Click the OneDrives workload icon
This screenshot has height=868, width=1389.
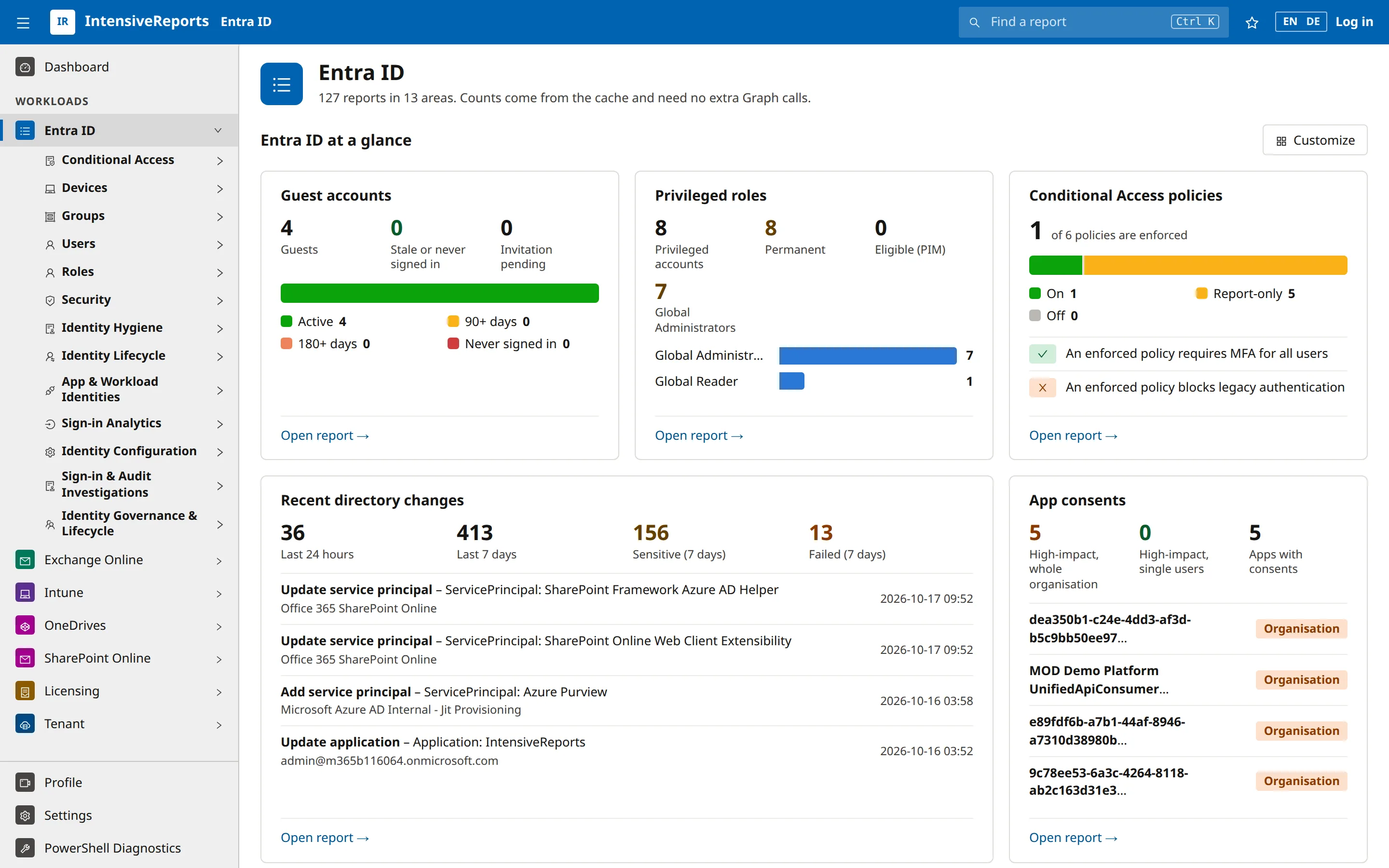25,625
